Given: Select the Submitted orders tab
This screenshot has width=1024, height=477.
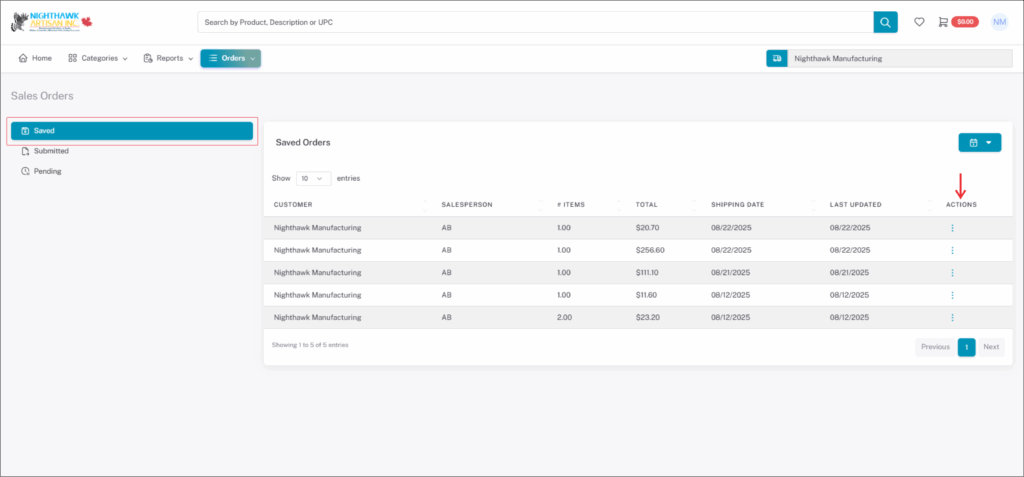Looking at the screenshot, I should tap(50, 151).
